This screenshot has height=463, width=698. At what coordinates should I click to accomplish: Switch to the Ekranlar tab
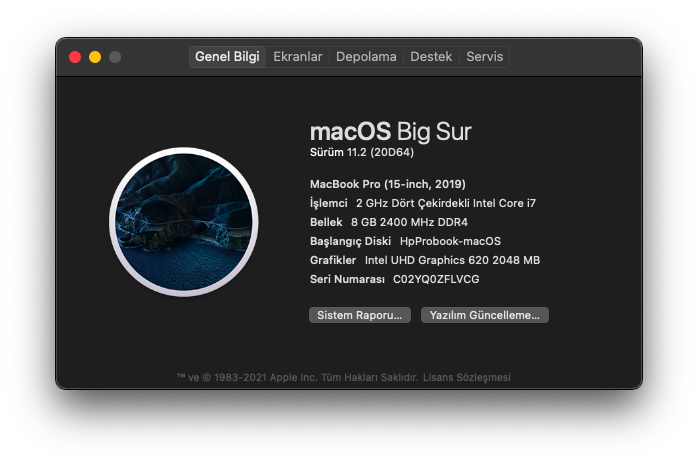(x=298, y=57)
